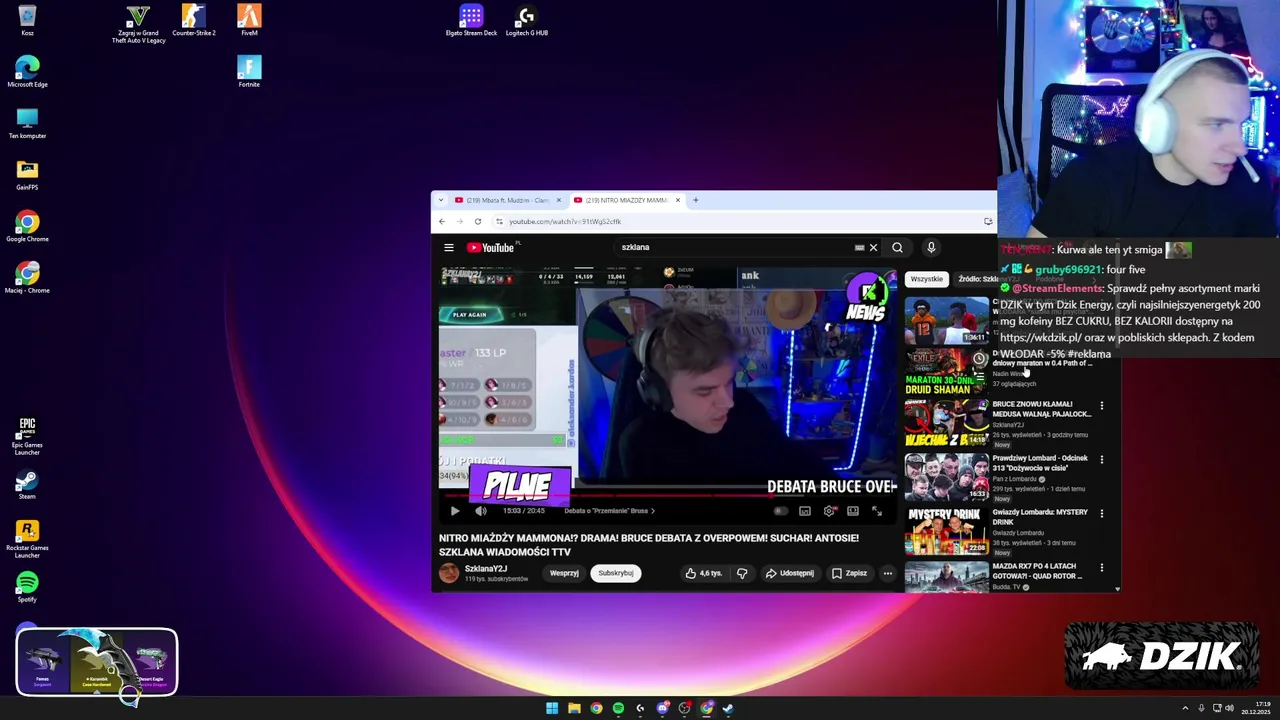Image resolution: width=1280 pixels, height=720 pixels.
Task: Reload the Chrome page
Action: (x=478, y=221)
